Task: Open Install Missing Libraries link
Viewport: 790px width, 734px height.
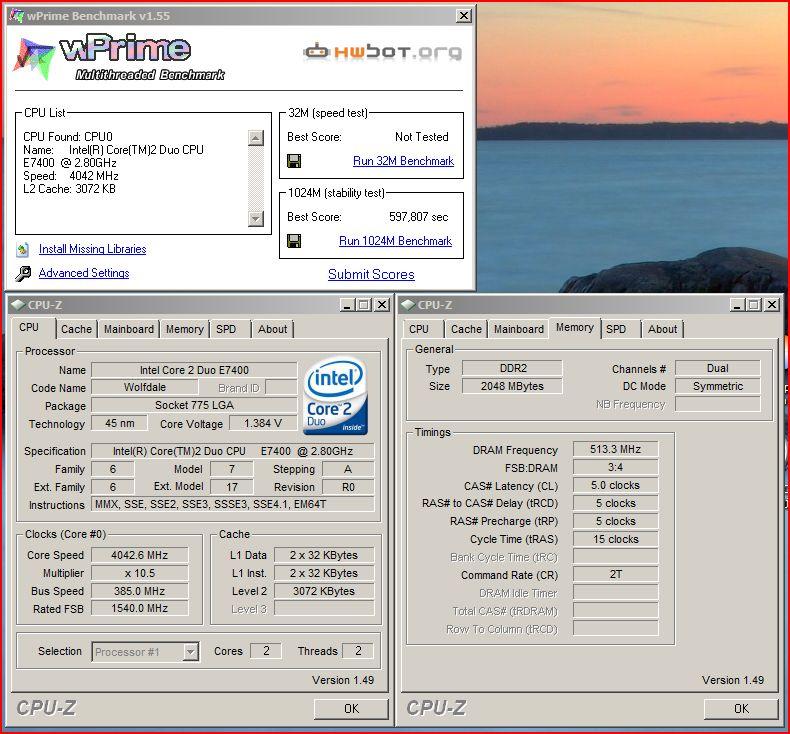Action: click(x=93, y=249)
